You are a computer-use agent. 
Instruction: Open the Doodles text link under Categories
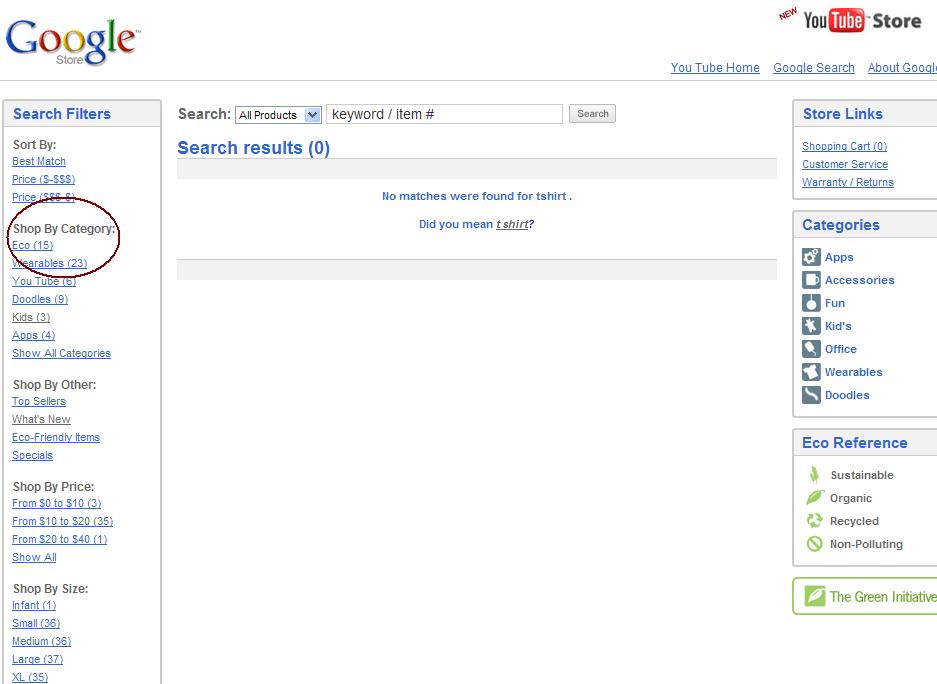point(847,395)
